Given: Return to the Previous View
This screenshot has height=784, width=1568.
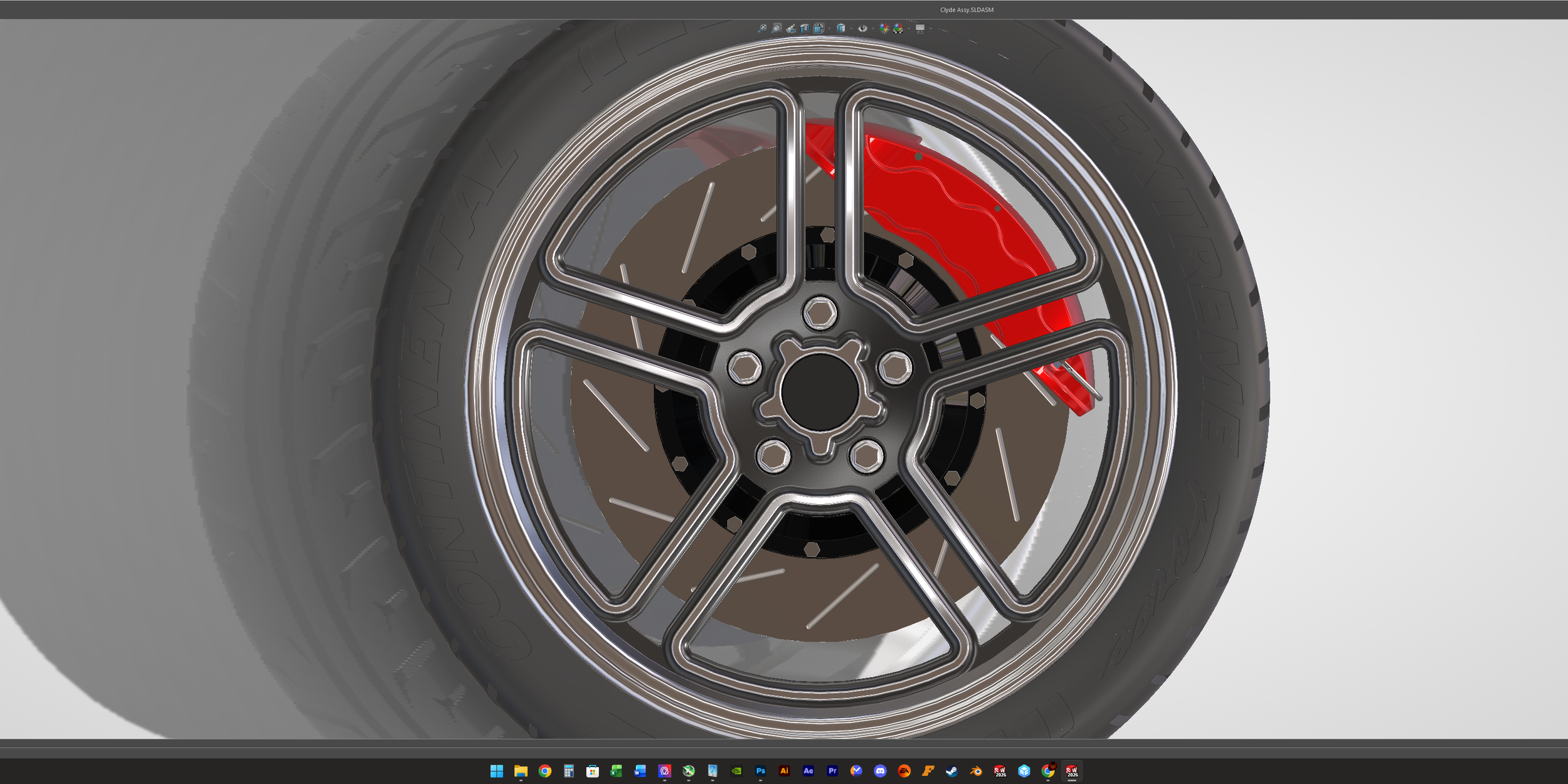Looking at the screenshot, I should click(x=791, y=28).
